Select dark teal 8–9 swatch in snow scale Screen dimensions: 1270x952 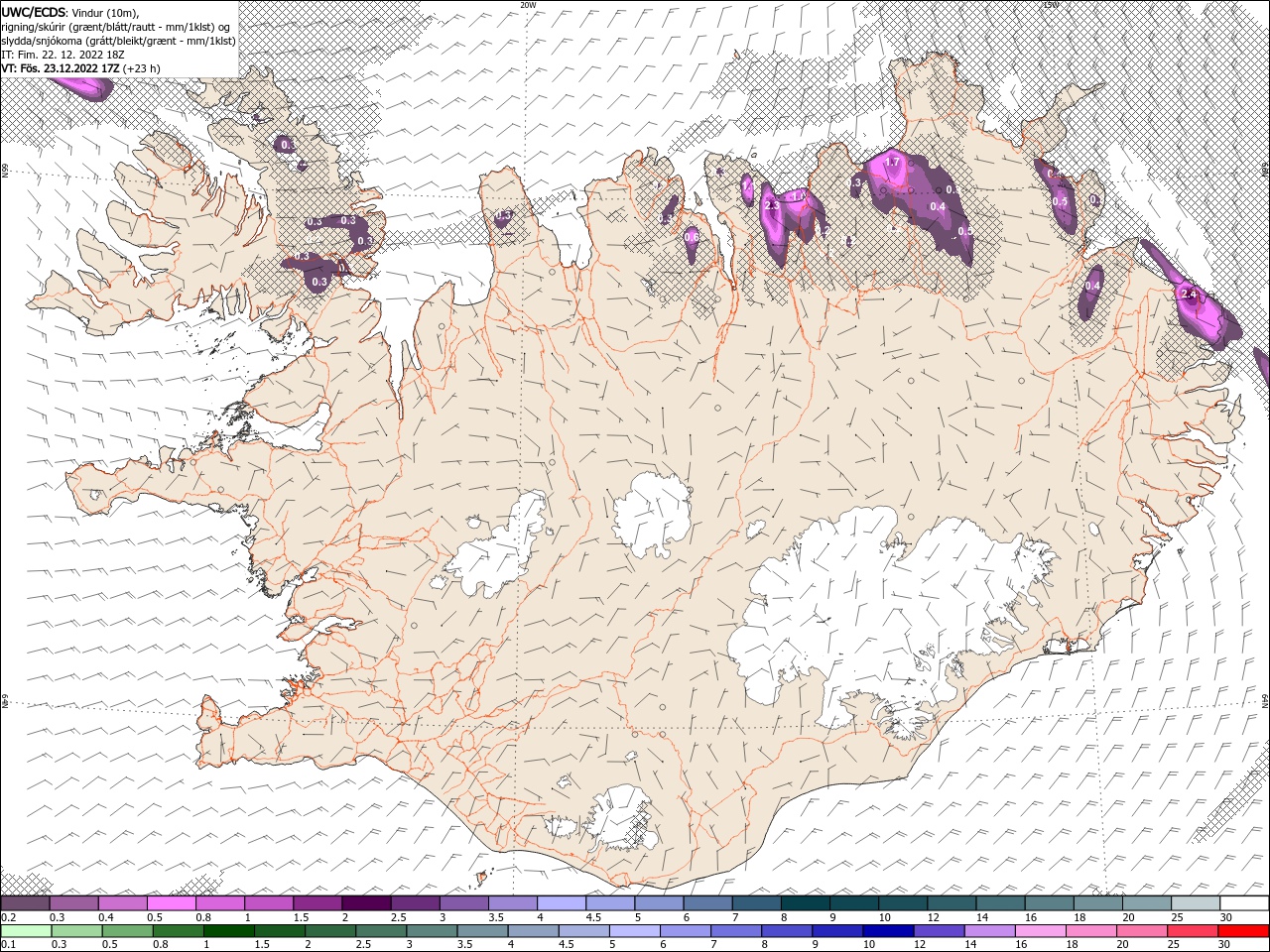pos(805,903)
